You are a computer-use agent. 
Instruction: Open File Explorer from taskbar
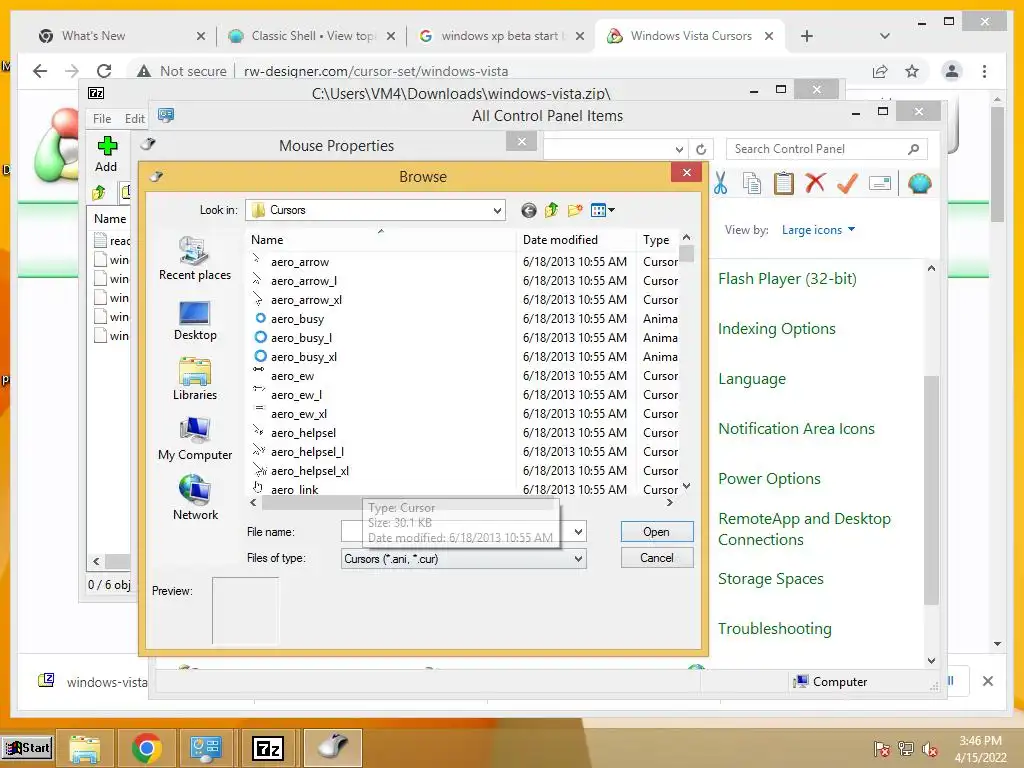(x=85, y=748)
